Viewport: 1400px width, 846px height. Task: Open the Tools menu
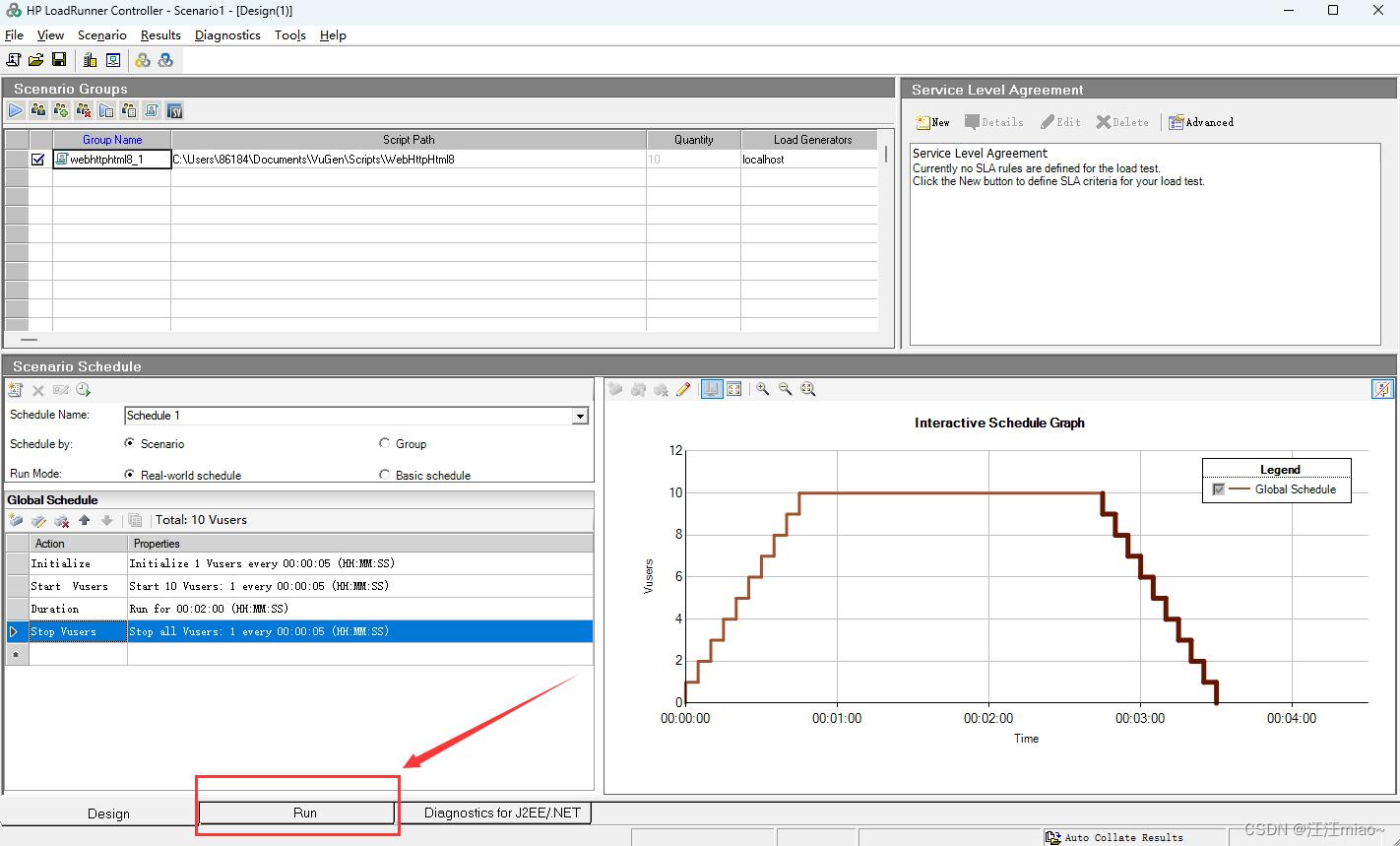coord(290,34)
